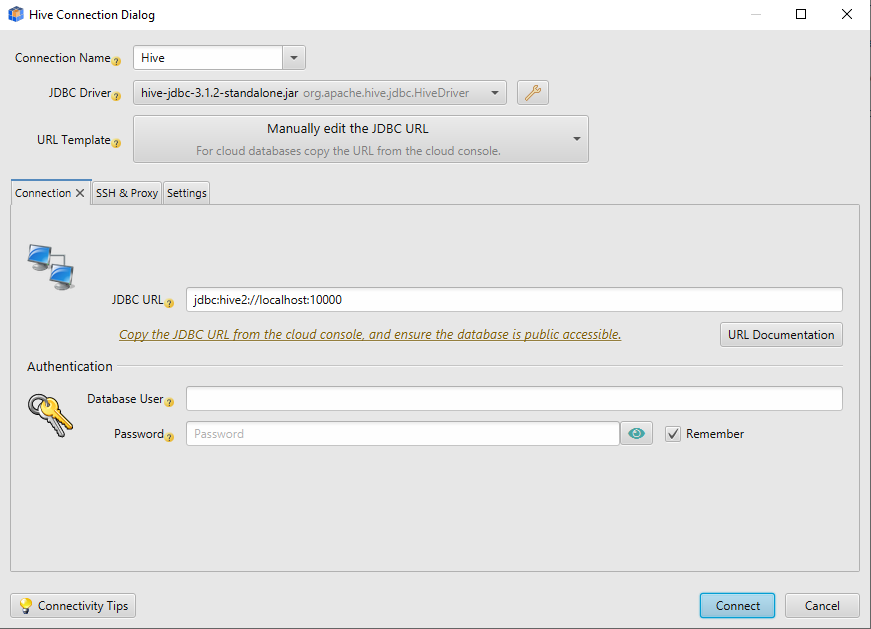The height and width of the screenshot is (629, 871).
Task: Click the Hive cube icon in the title bar
Action: 14,14
